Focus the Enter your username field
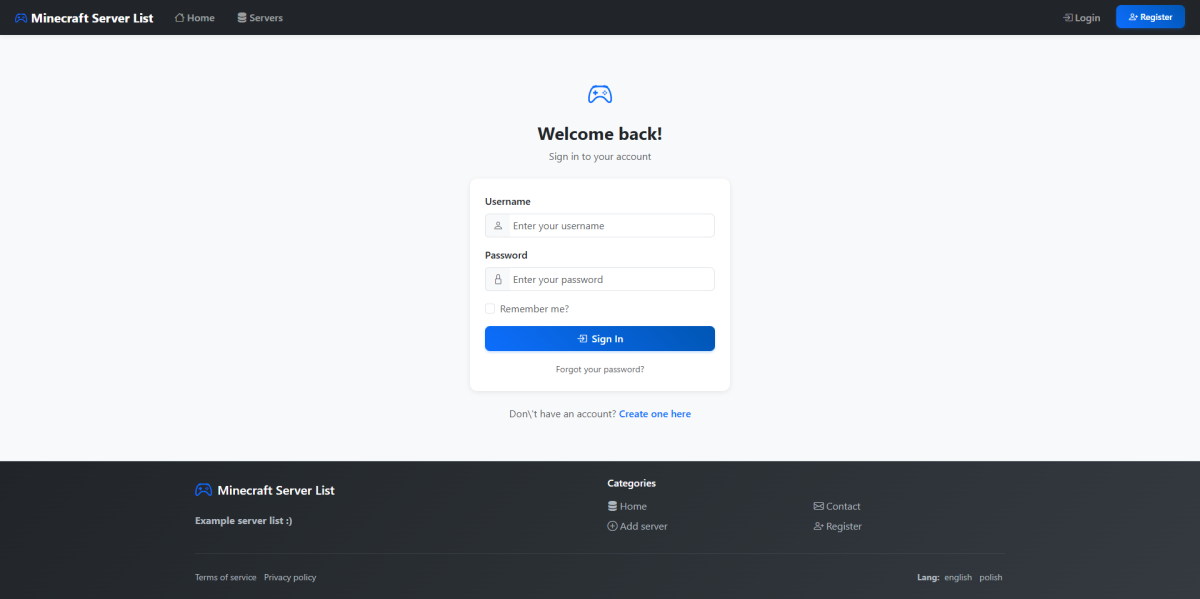1200x599 pixels. pos(610,226)
